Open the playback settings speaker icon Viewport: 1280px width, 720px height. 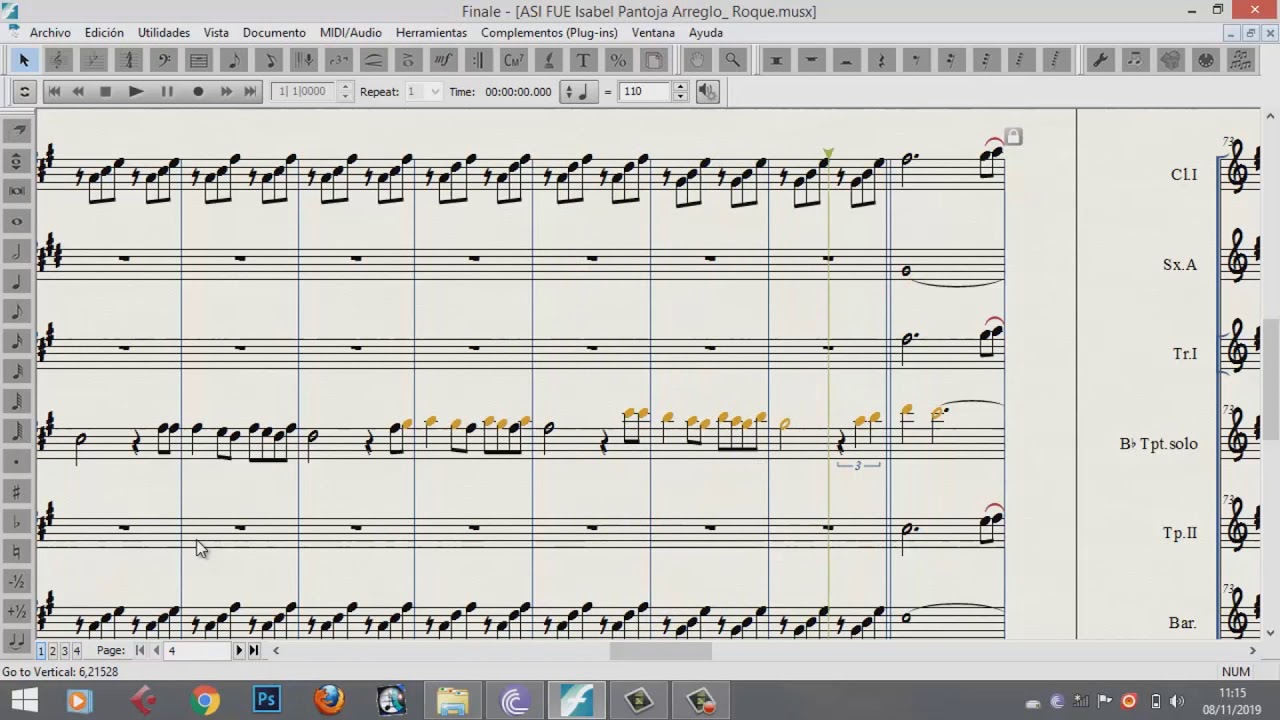[x=707, y=92]
